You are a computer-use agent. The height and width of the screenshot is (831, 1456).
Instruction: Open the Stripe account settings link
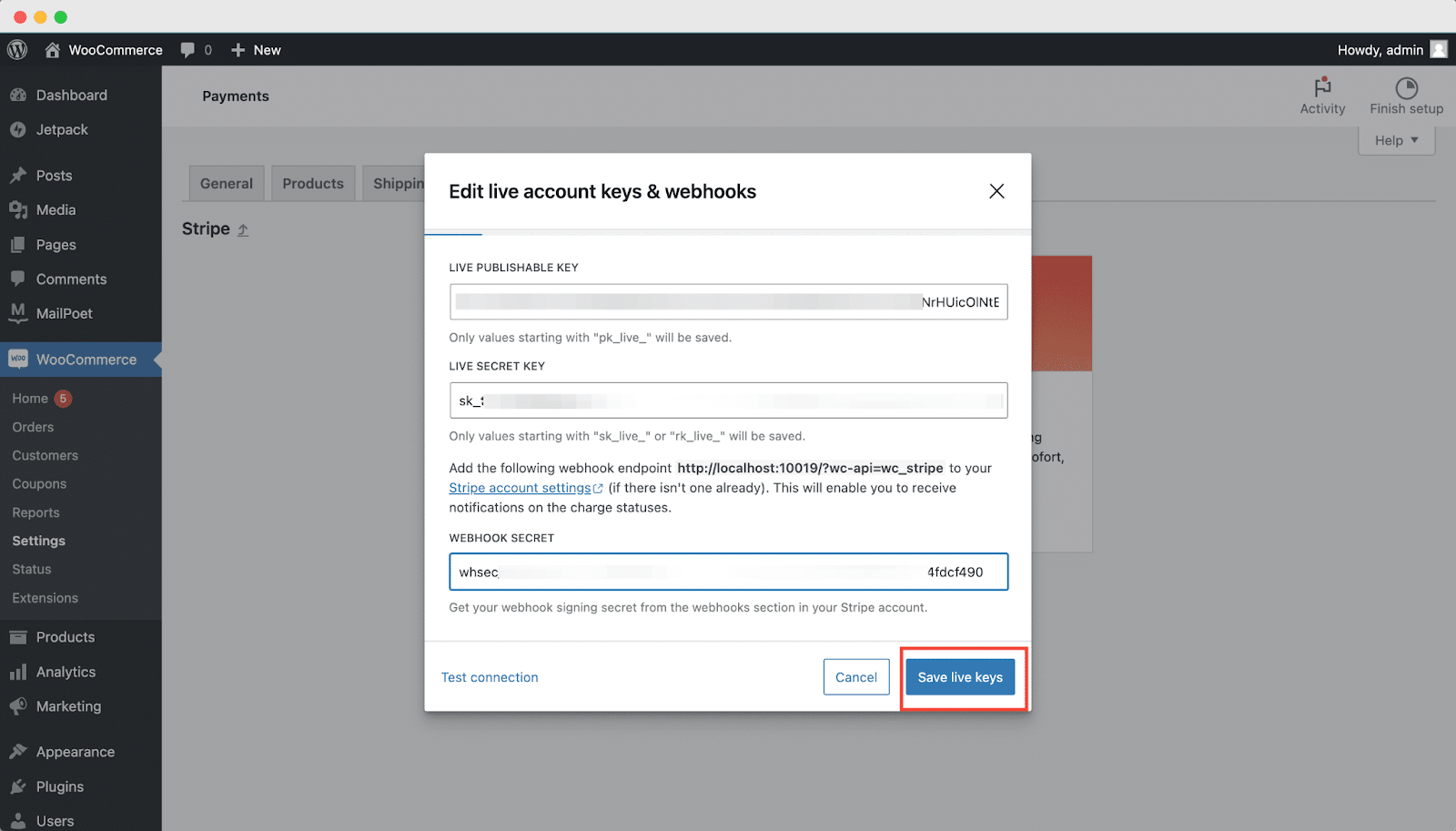(x=521, y=488)
